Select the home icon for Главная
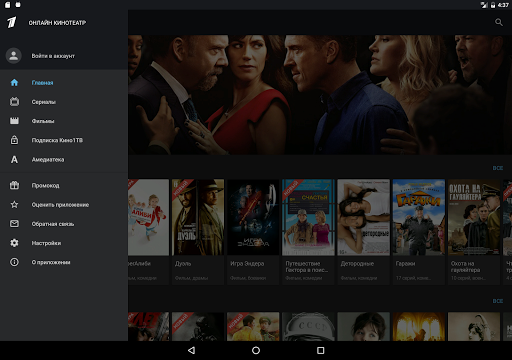 [x=14, y=82]
